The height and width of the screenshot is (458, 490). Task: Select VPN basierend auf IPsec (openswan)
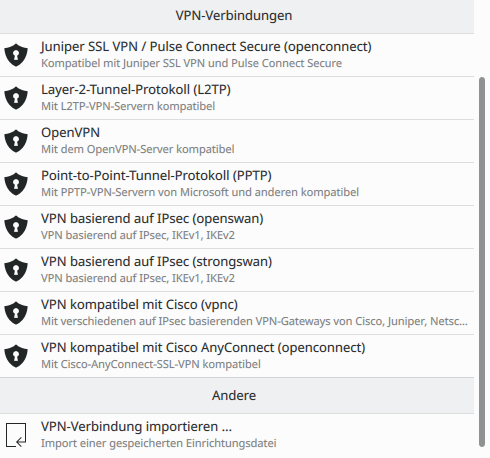point(237,227)
